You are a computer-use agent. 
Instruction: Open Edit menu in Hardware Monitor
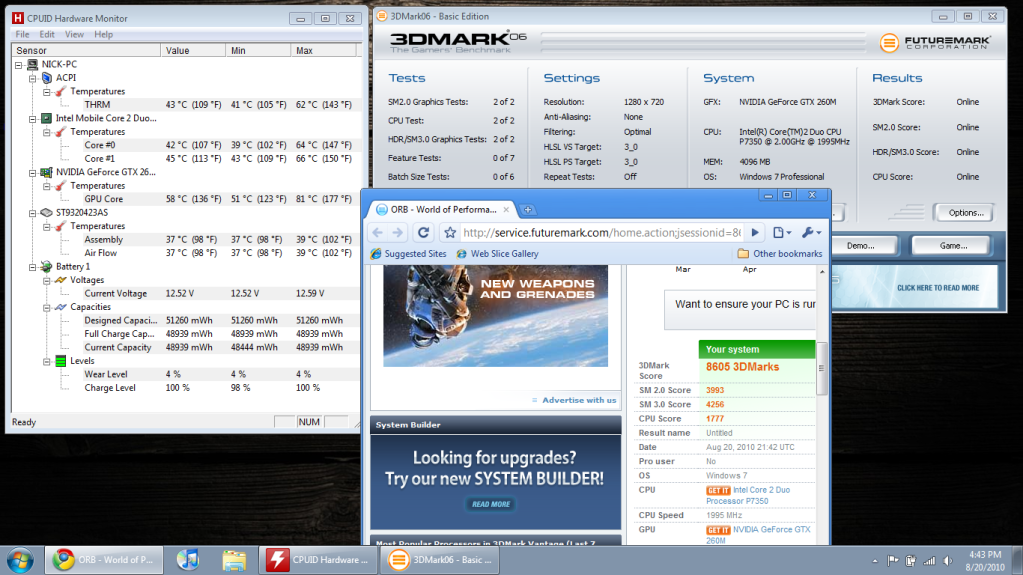(x=47, y=34)
